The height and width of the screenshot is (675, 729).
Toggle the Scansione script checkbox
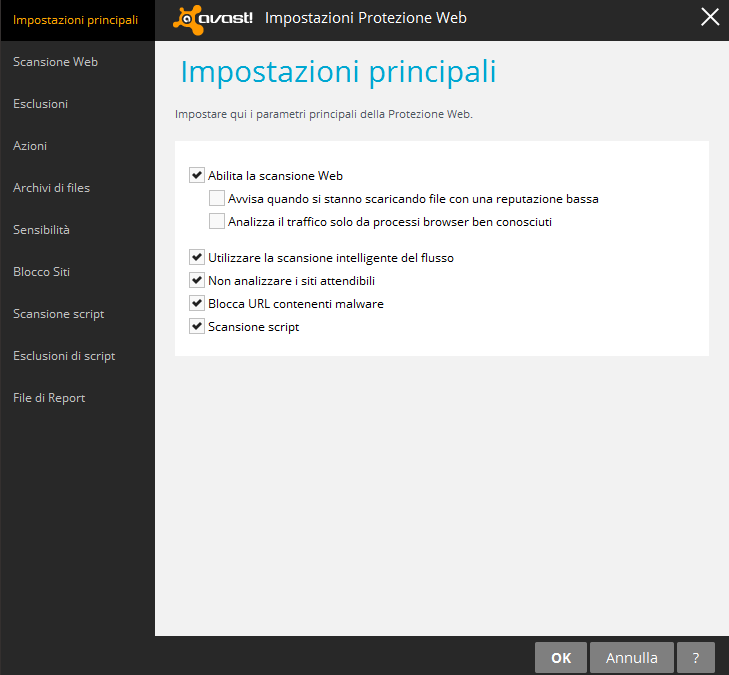197,326
